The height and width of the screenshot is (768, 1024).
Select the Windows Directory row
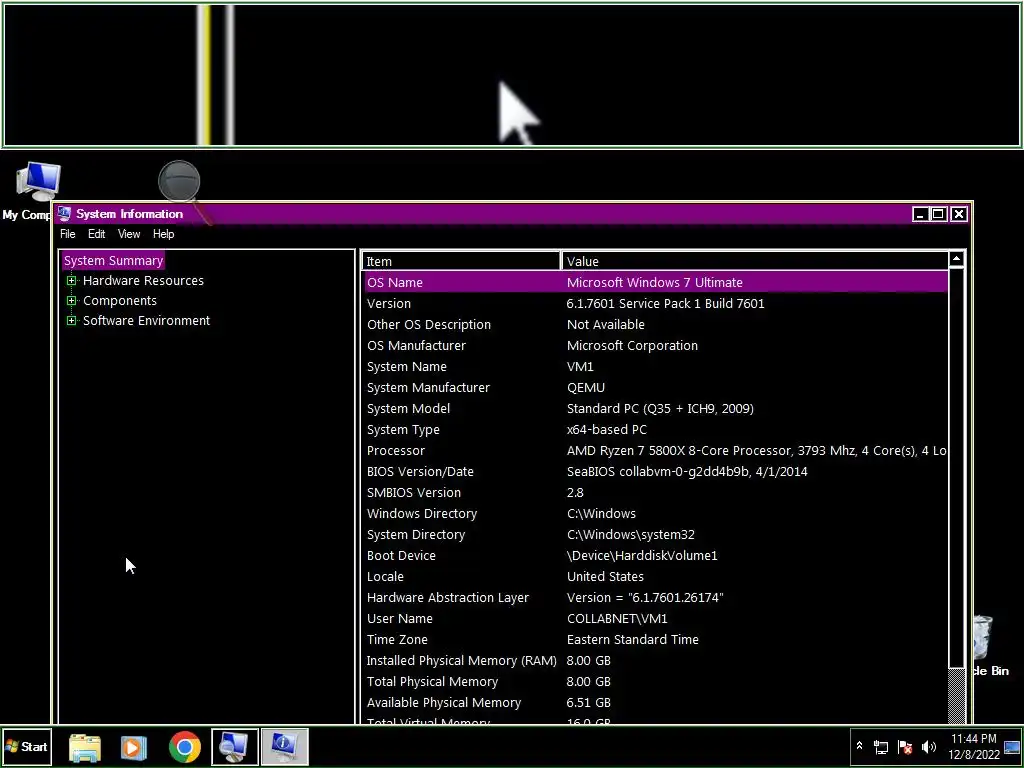tap(656, 513)
